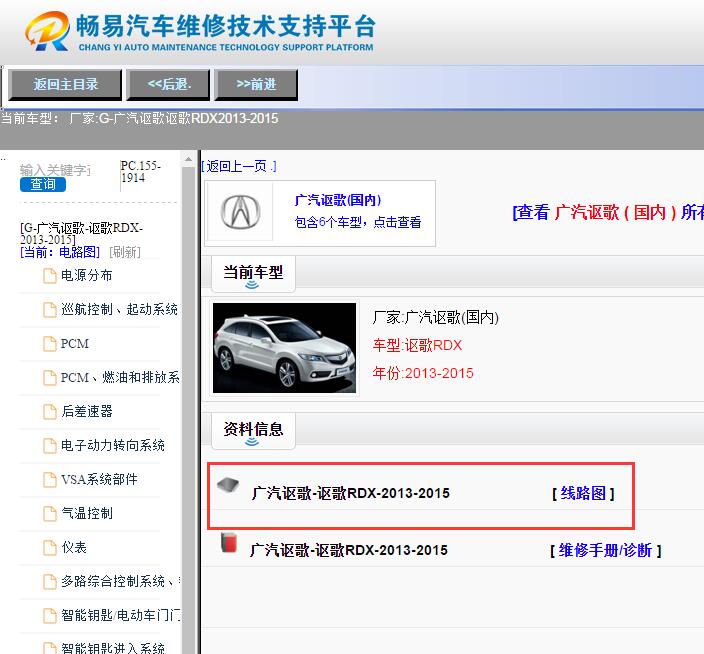Open the 返回上一页 link
The width and height of the screenshot is (704, 654).
tap(238, 167)
